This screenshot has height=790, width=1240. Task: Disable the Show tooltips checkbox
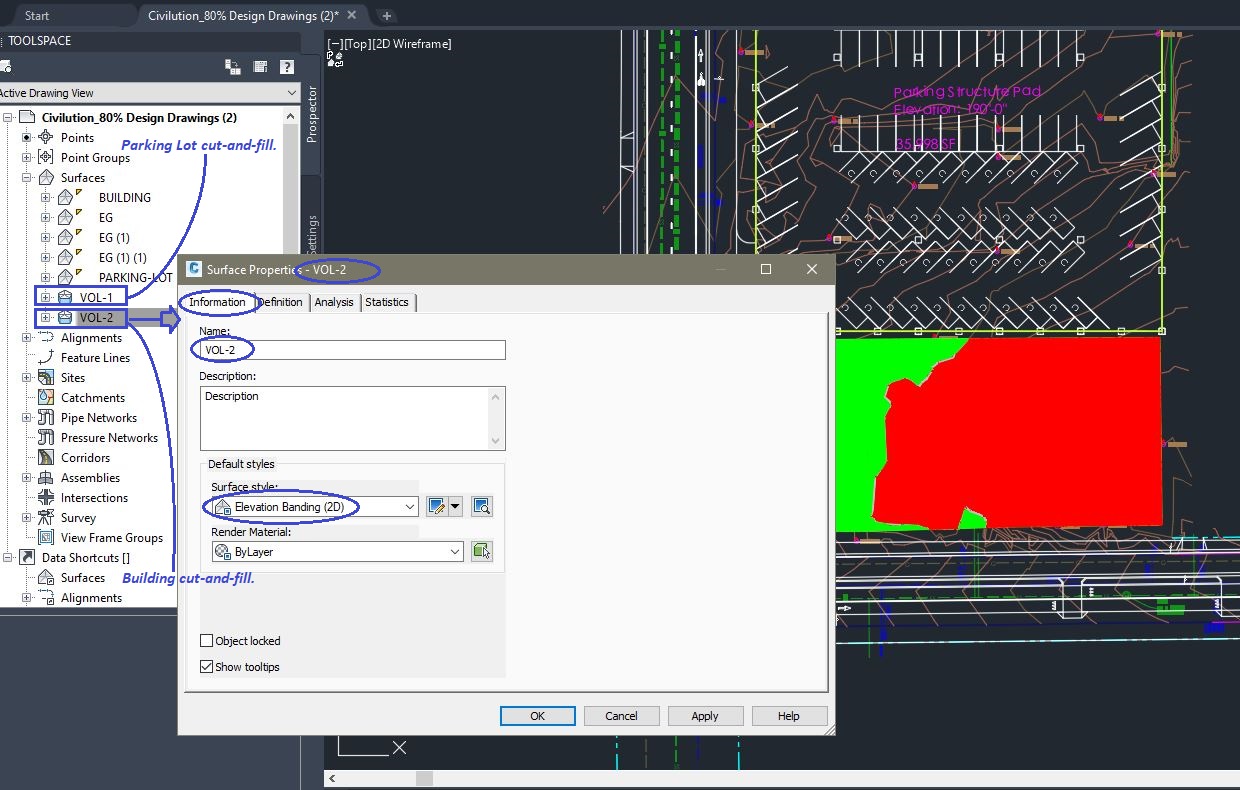click(x=206, y=666)
